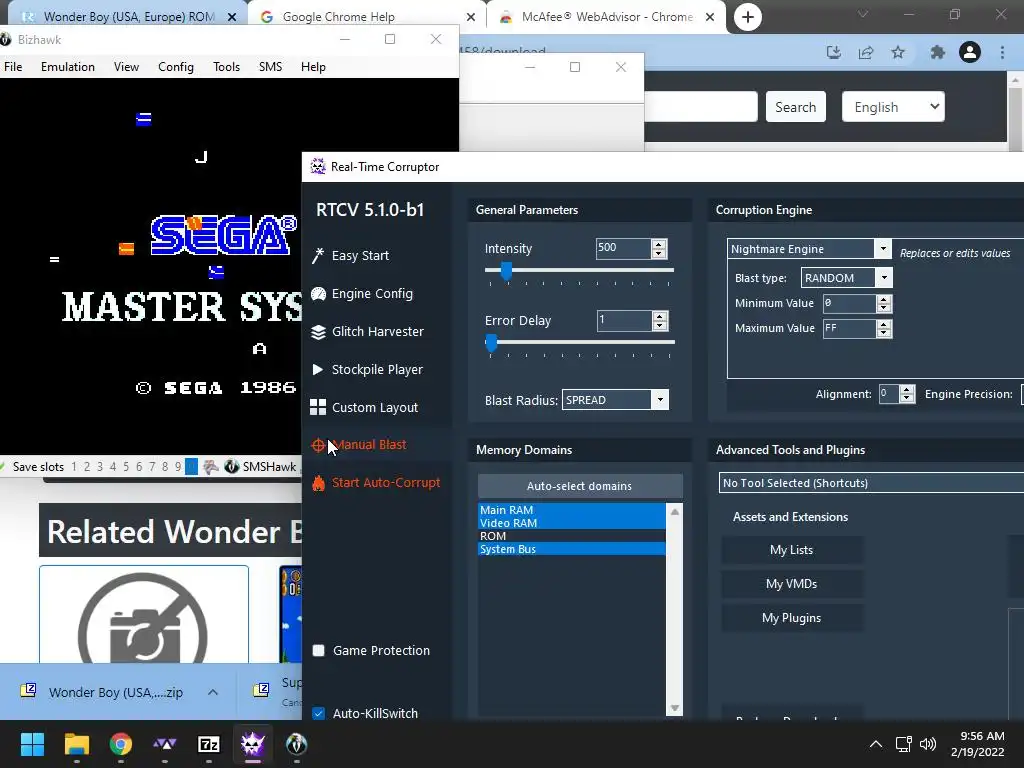
Task: Click Intensity value field showing 500
Action: (x=623, y=248)
